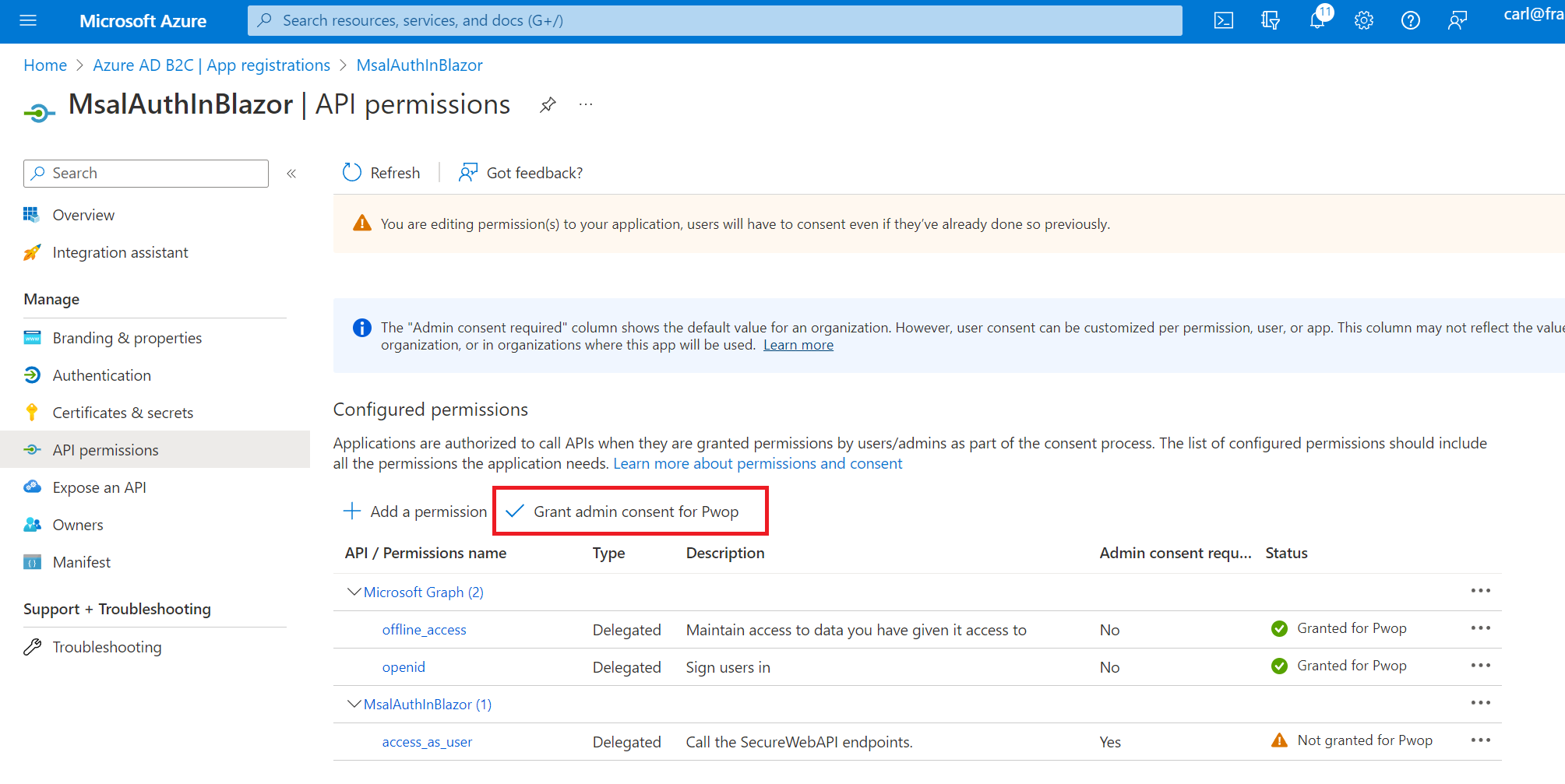1565x784 pixels.
Task: Open the offline_access permission link
Action: point(425,629)
